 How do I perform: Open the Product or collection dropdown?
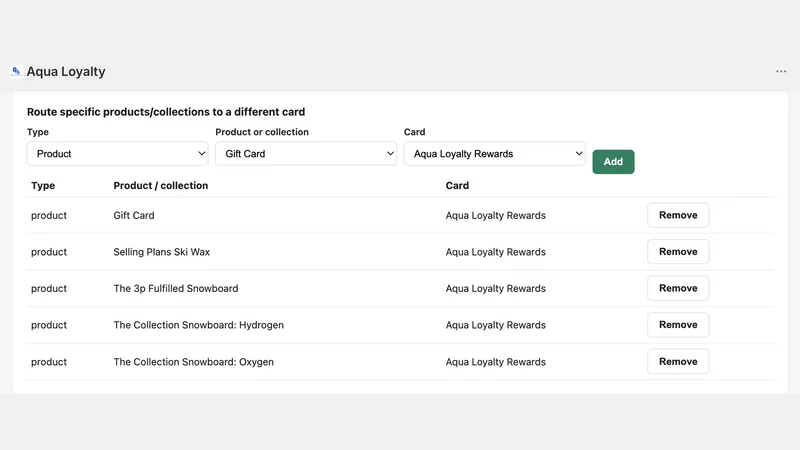pyautogui.click(x=306, y=154)
